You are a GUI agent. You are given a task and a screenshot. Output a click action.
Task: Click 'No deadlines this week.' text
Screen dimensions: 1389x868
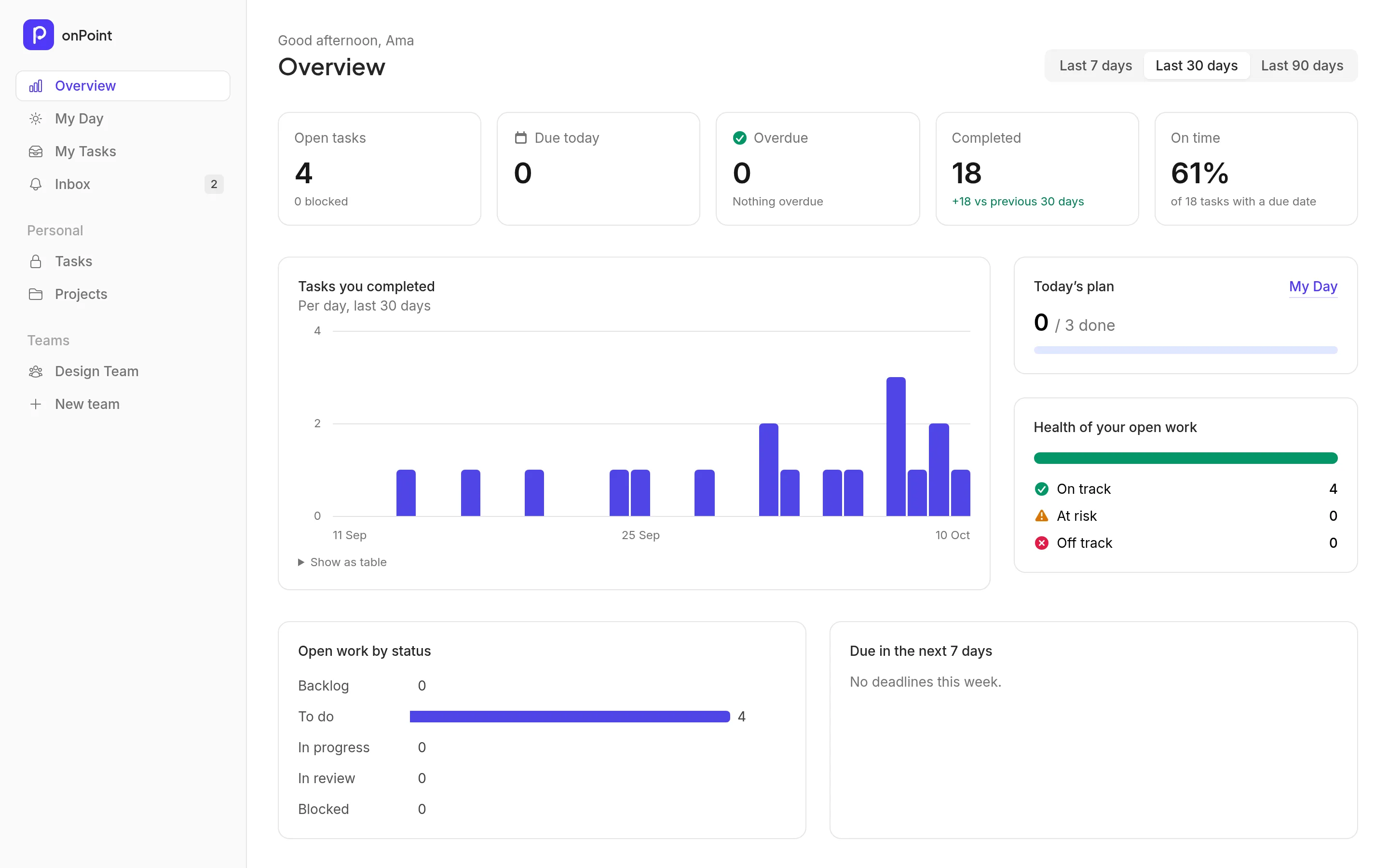[925, 682]
